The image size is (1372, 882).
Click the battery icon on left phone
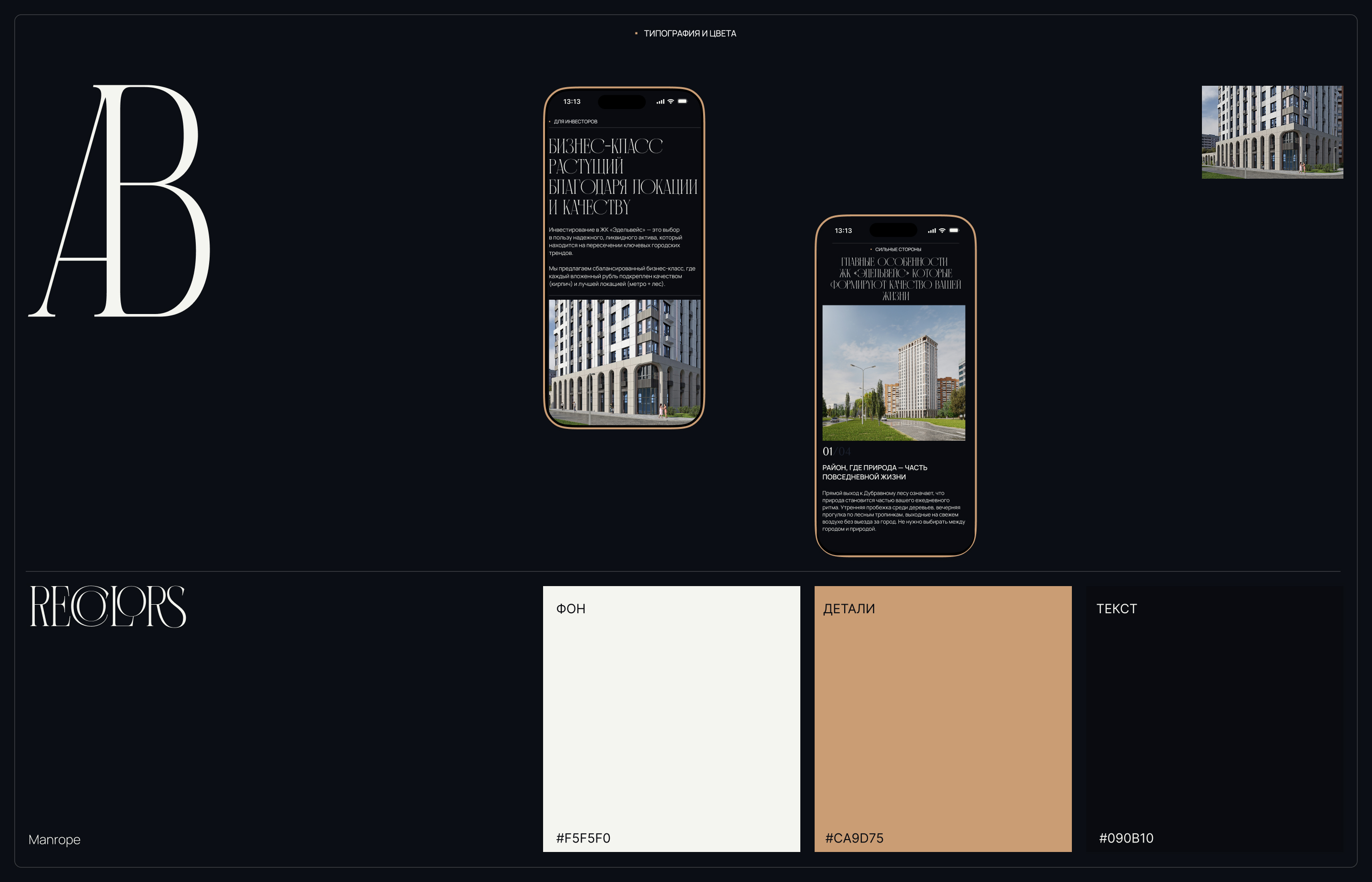pos(682,101)
